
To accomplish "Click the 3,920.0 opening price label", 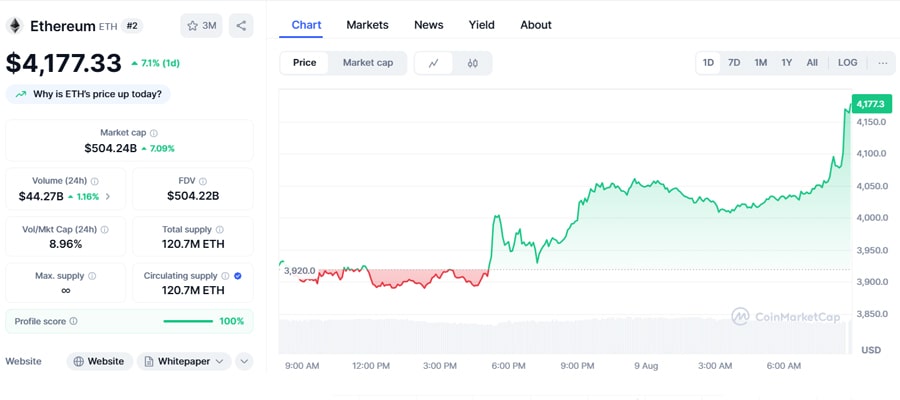I will [x=300, y=270].
